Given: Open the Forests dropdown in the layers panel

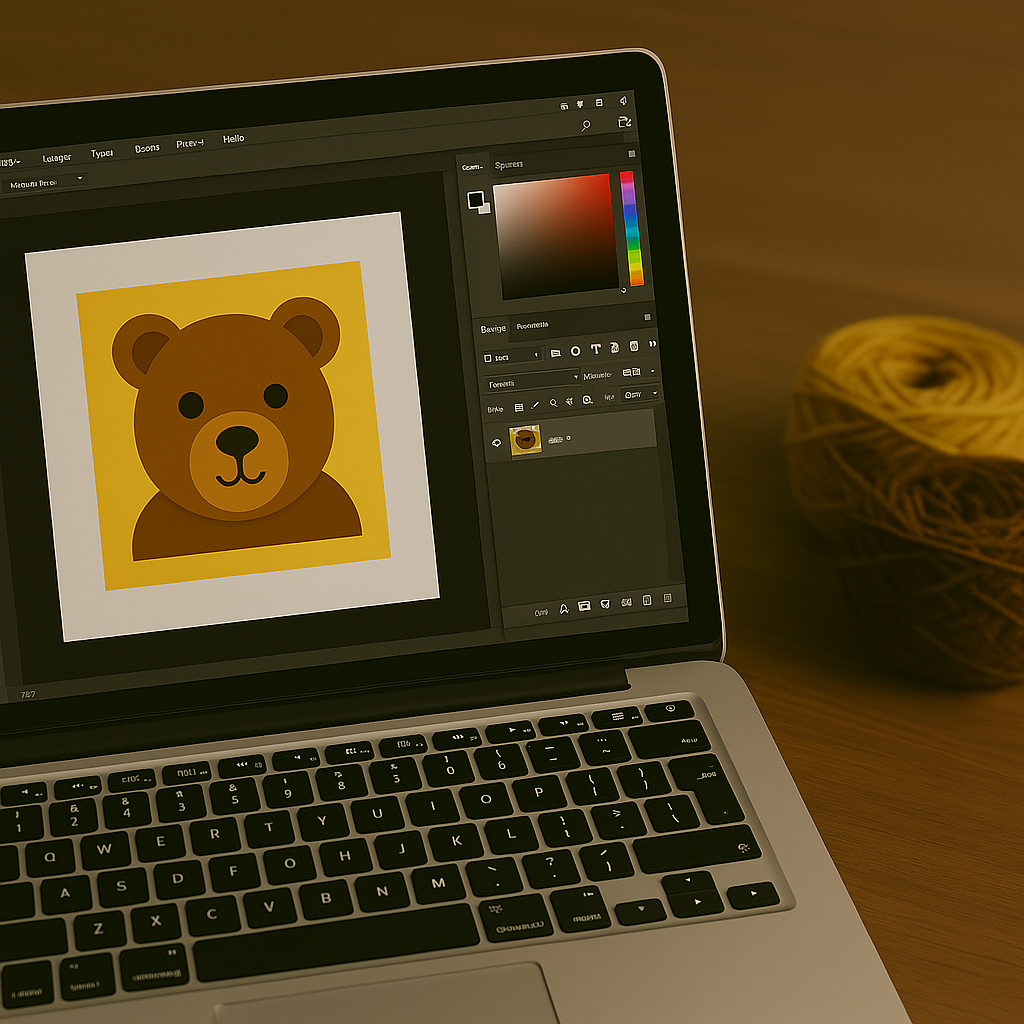Looking at the screenshot, I should (534, 381).
